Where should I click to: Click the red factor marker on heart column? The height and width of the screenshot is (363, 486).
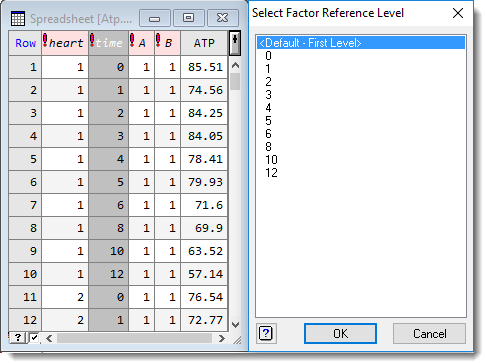tap(45, 40)
